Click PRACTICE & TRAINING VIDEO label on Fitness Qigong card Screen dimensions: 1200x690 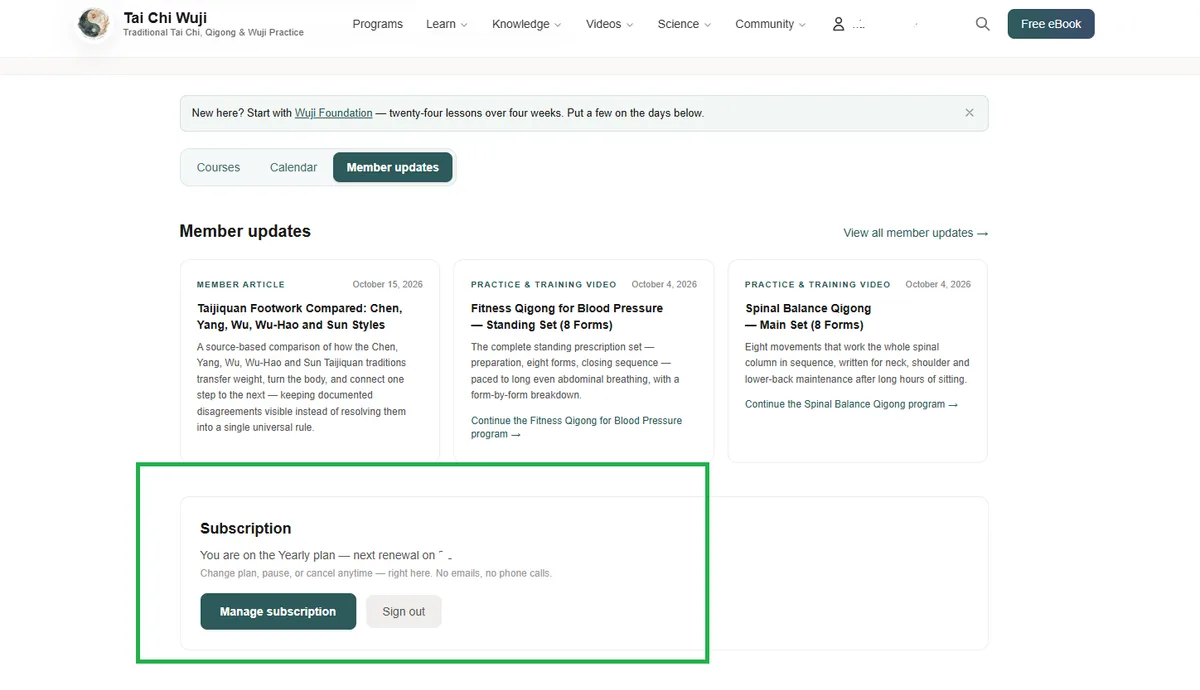tap(544, 285)
